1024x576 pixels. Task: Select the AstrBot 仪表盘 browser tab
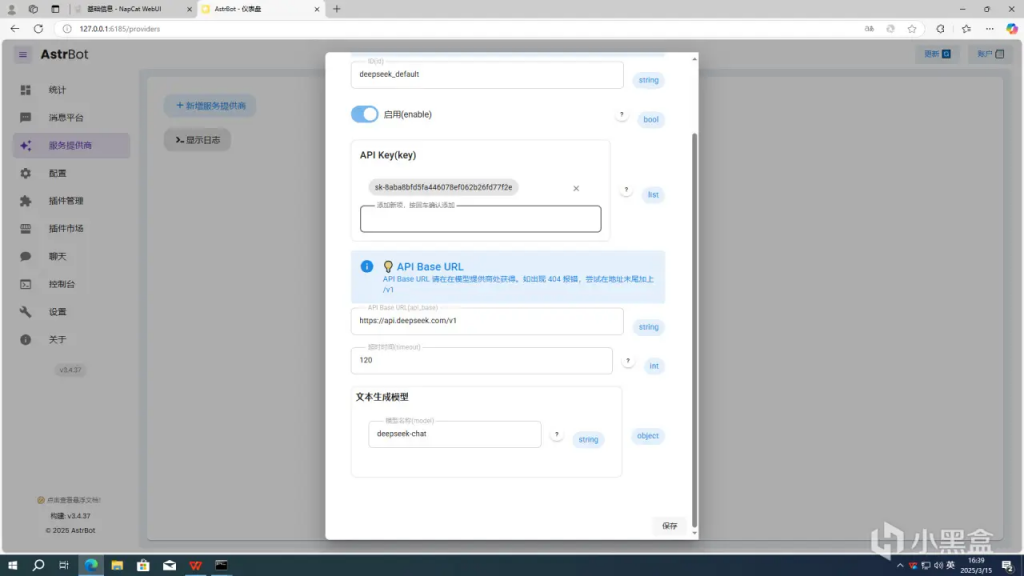click(260, 9)
